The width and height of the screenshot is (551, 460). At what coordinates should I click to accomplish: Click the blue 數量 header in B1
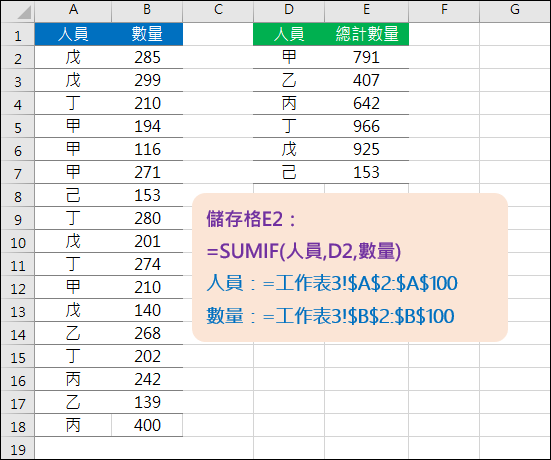click(x=147, y=34)
